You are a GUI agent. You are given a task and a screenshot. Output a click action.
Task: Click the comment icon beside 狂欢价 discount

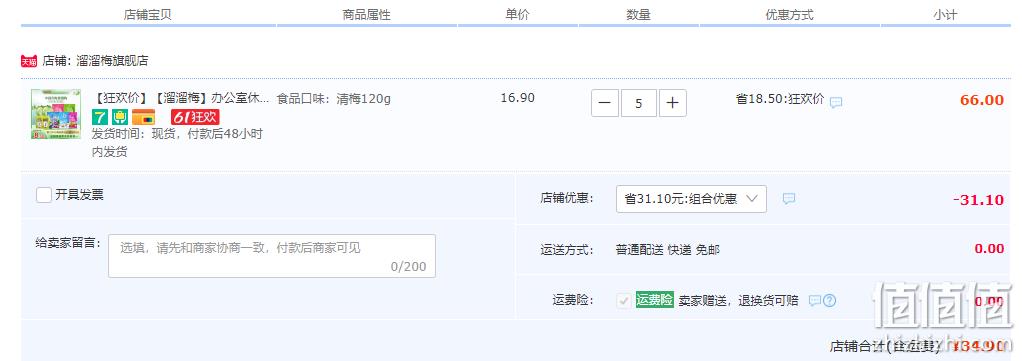pyautogui.click(x=836, y=103)
